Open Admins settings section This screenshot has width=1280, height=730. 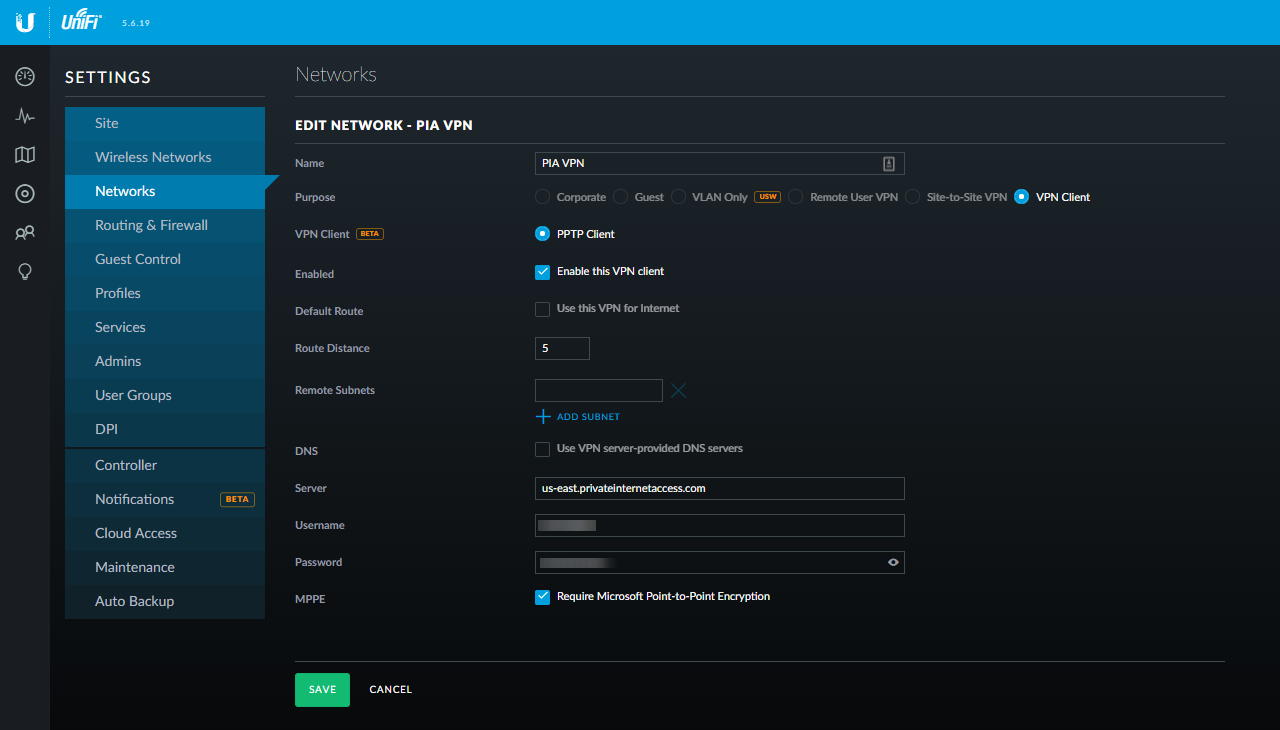point(165,361)
